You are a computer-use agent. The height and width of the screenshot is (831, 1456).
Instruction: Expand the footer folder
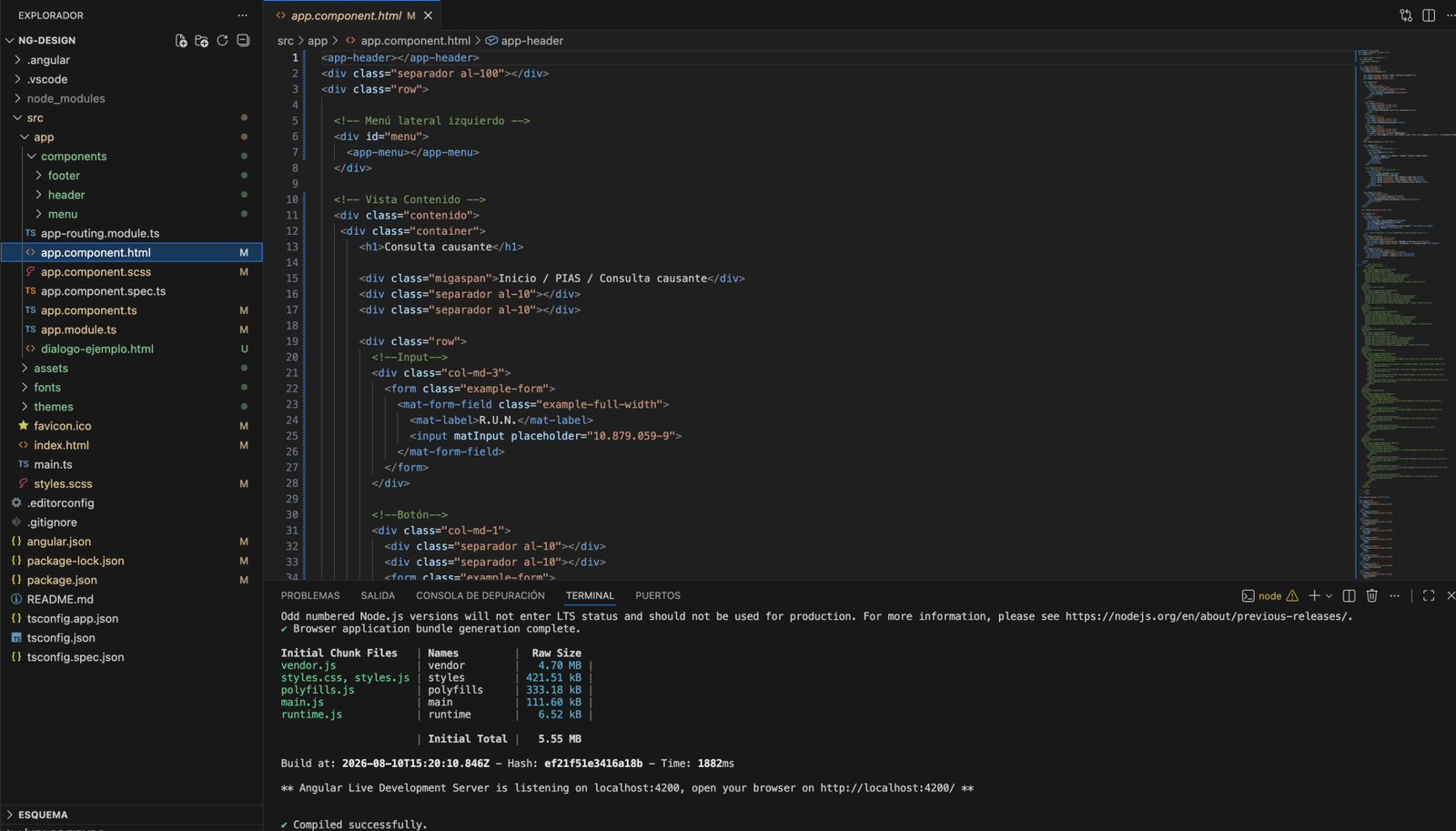[131, 176]
